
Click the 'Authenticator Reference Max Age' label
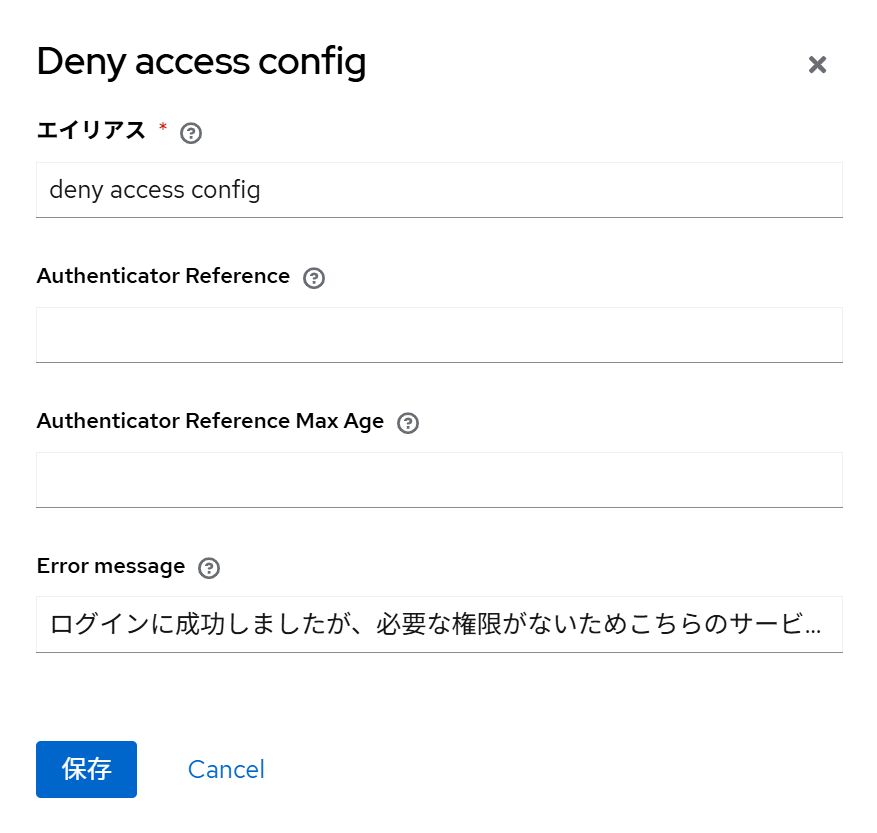(210, 421)
